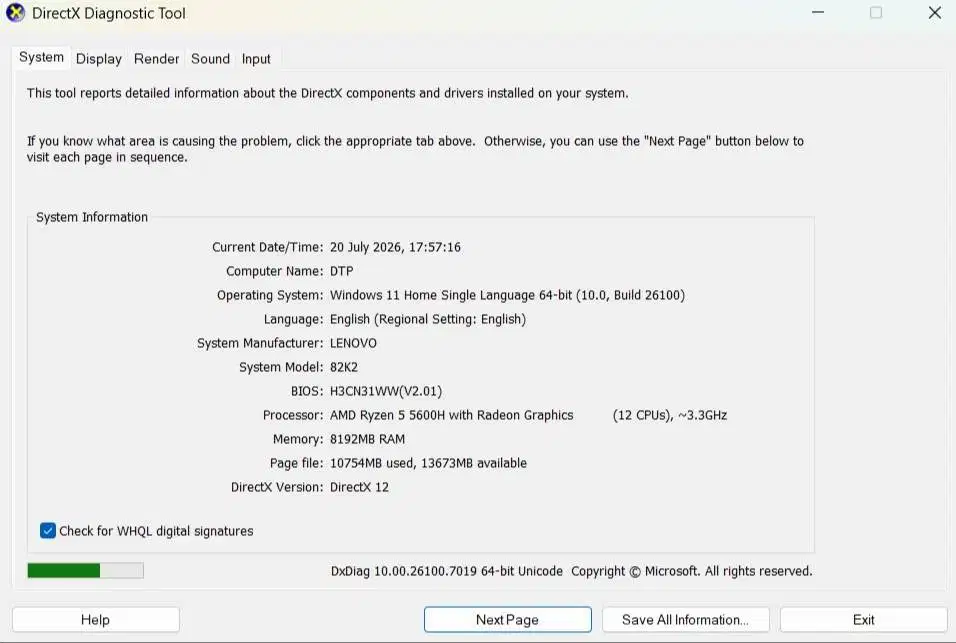Click the Windows 11 Home operating system value
The image size is (956, 643).
[507, 296]
